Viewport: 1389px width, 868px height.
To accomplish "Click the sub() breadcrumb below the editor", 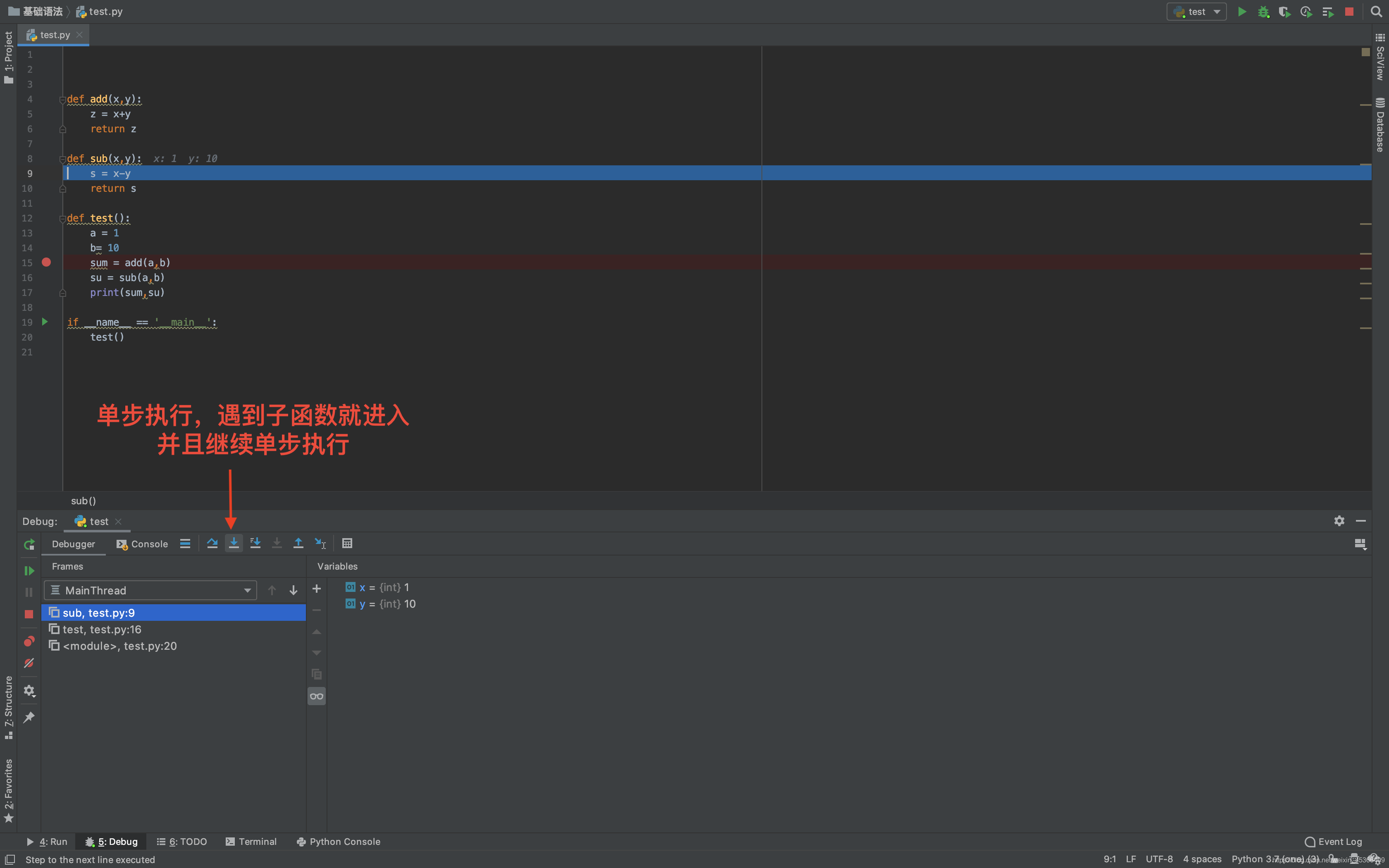I will click(83, 501).
